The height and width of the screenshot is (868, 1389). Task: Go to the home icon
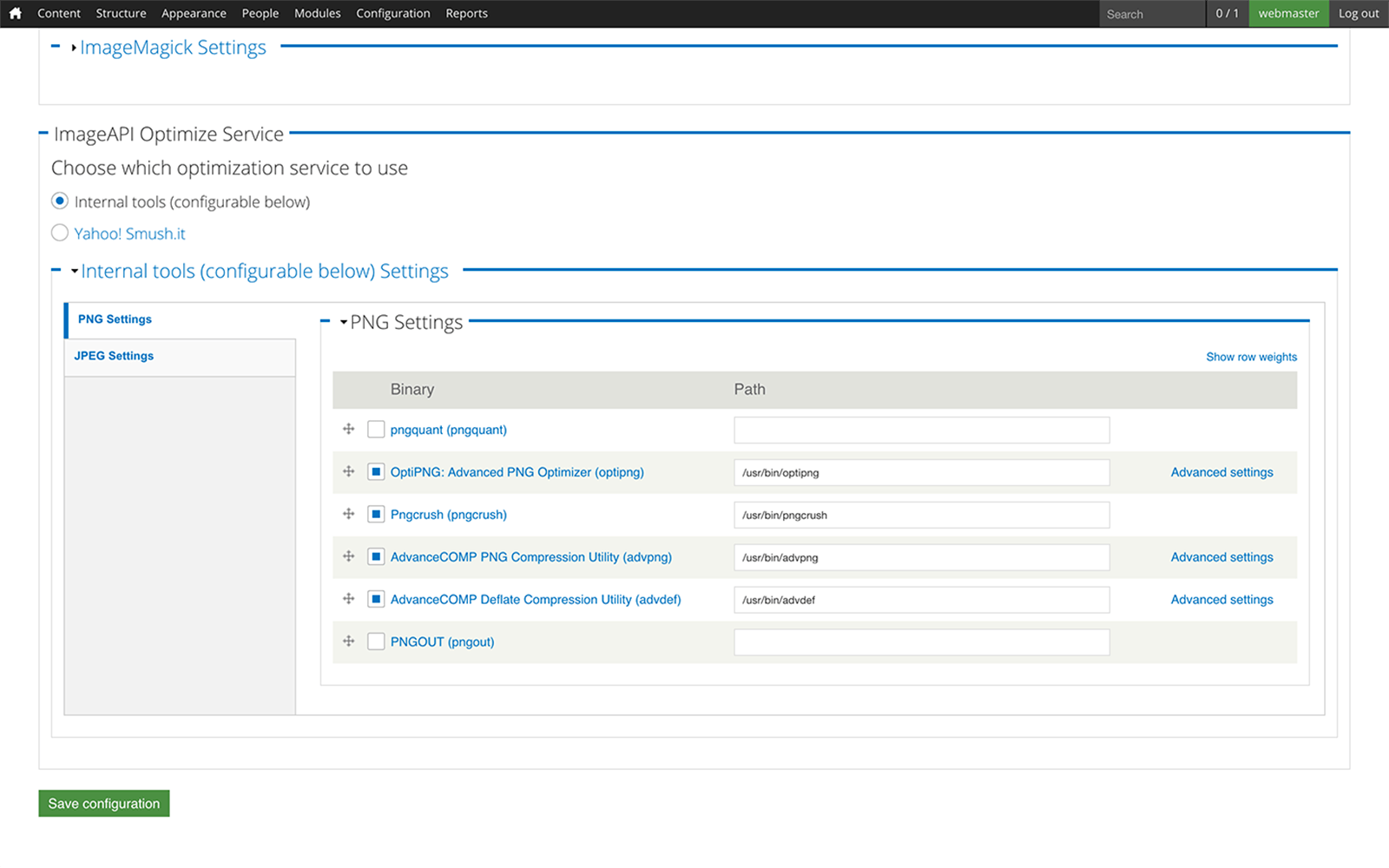point(15,13)
